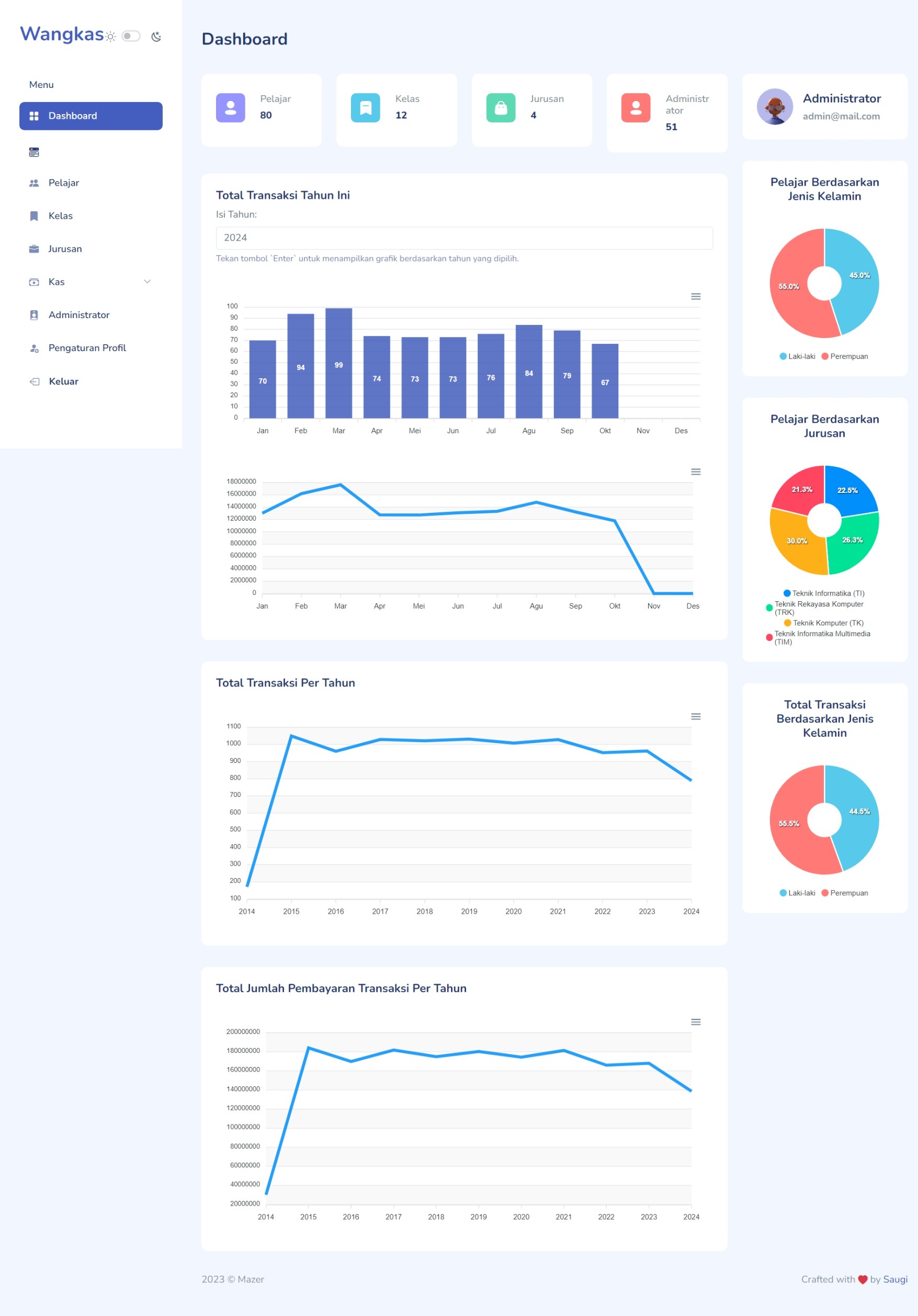Click the Jurusan count 4
This screenshot has height=1316, width=918.
tap(534, 115)
